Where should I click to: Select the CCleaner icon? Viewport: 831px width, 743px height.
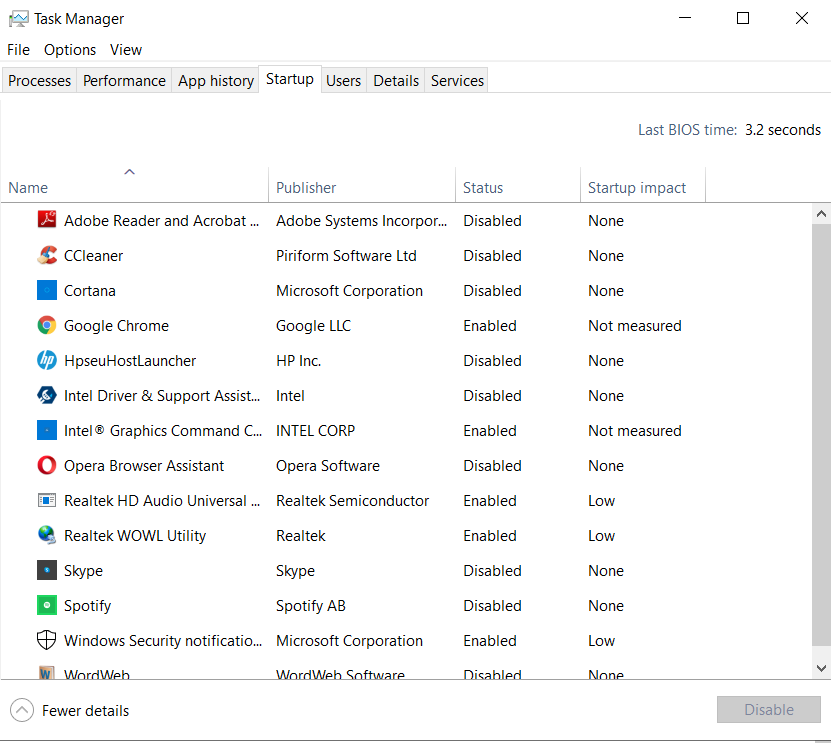click(x=47, y=255)
